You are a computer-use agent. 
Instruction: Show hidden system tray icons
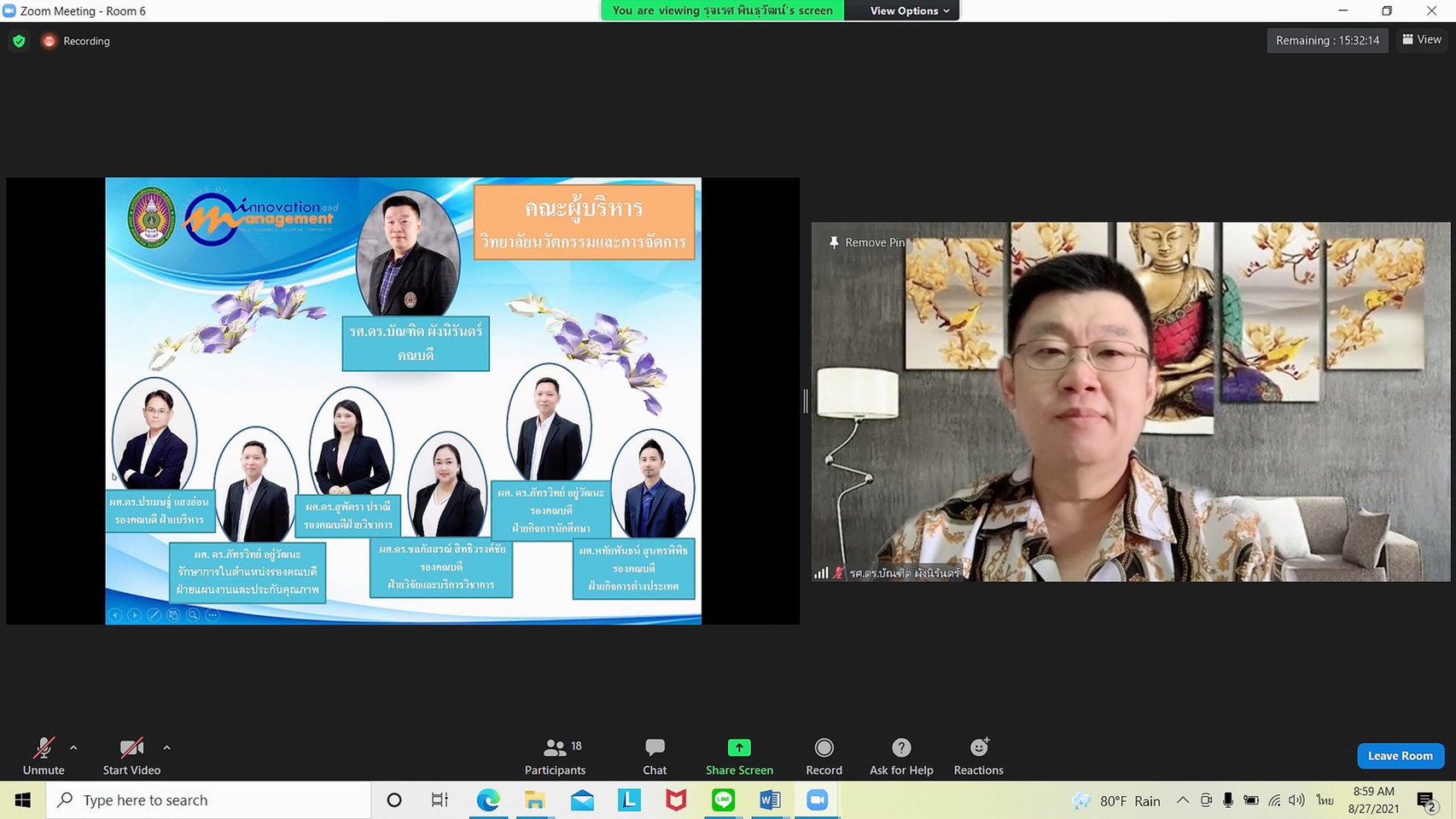pos(1182,800)
